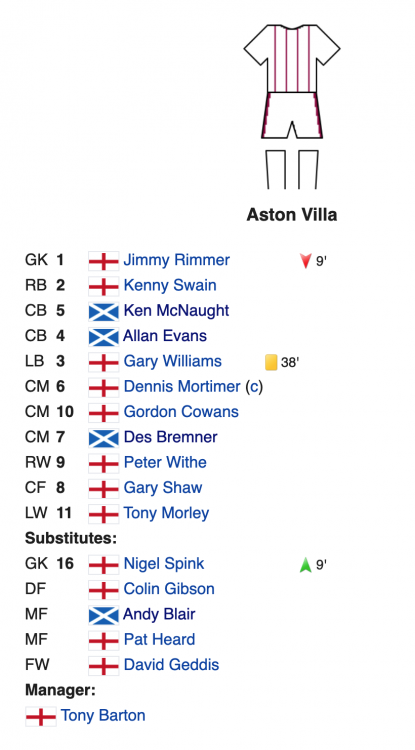The height and width of the screenshot is (750, 415).
Task: Click the yellow card icon for Gary Williams
Action: [271, 362]
